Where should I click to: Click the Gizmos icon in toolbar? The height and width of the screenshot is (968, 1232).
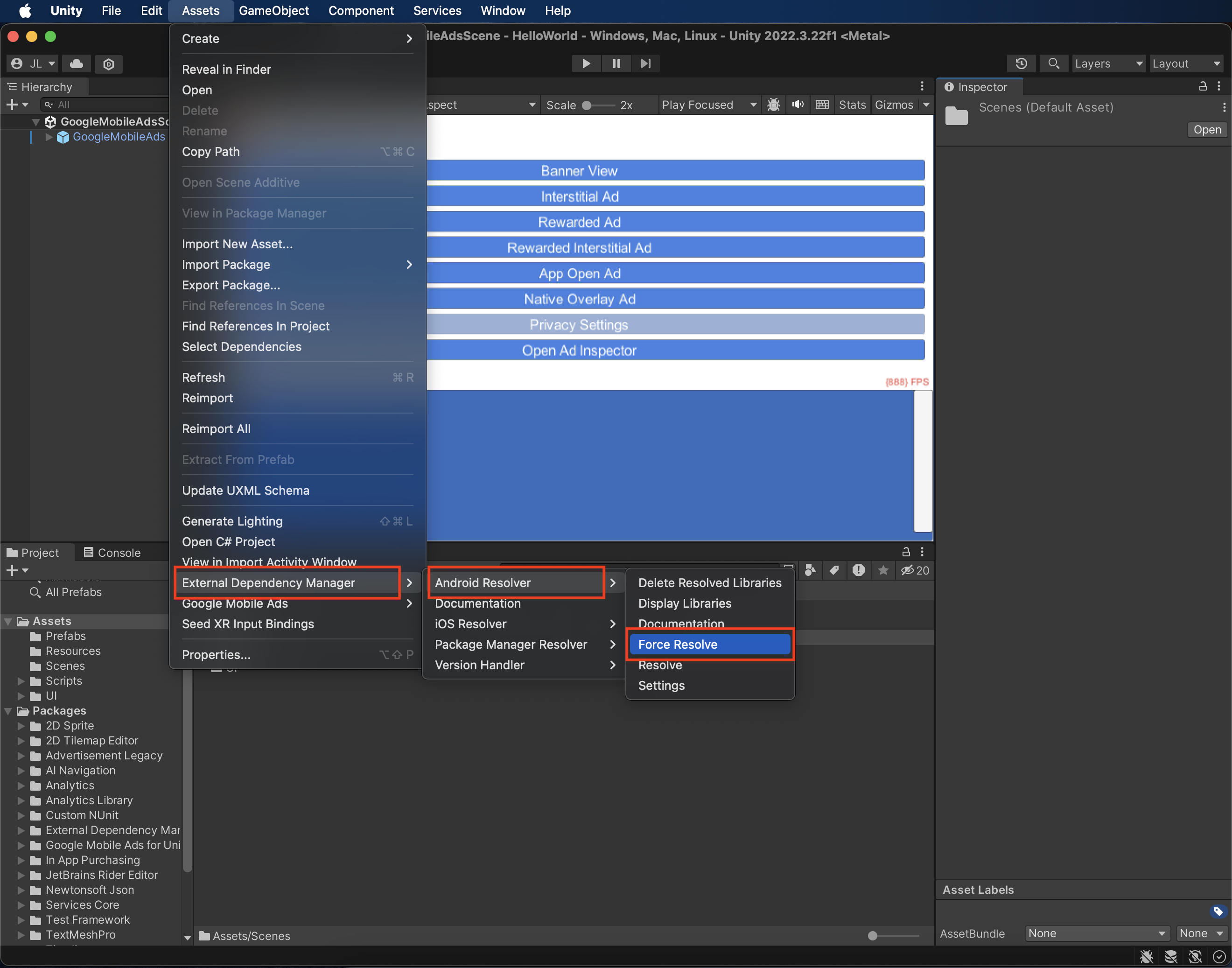[x=894, y=104]
